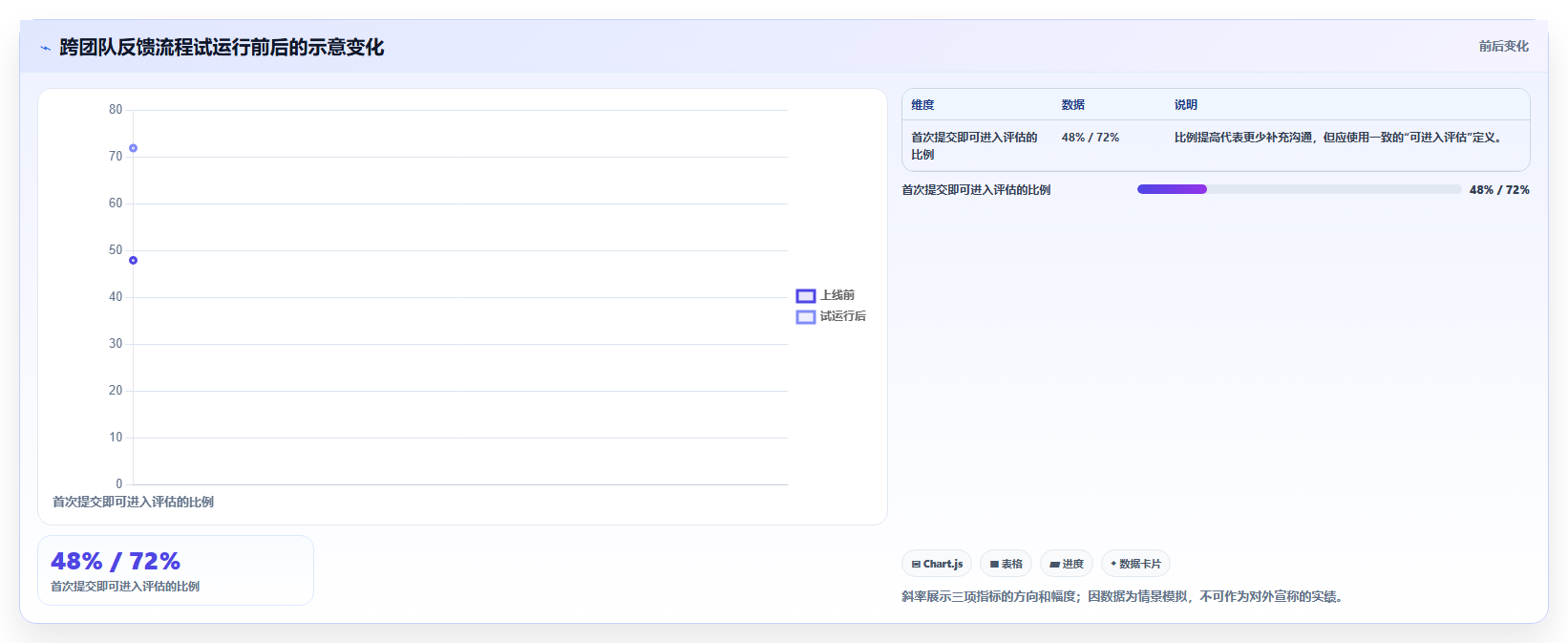Select the 数据卡片 chip
Screen dimensions: 1568x643
tap(1135, 564)
